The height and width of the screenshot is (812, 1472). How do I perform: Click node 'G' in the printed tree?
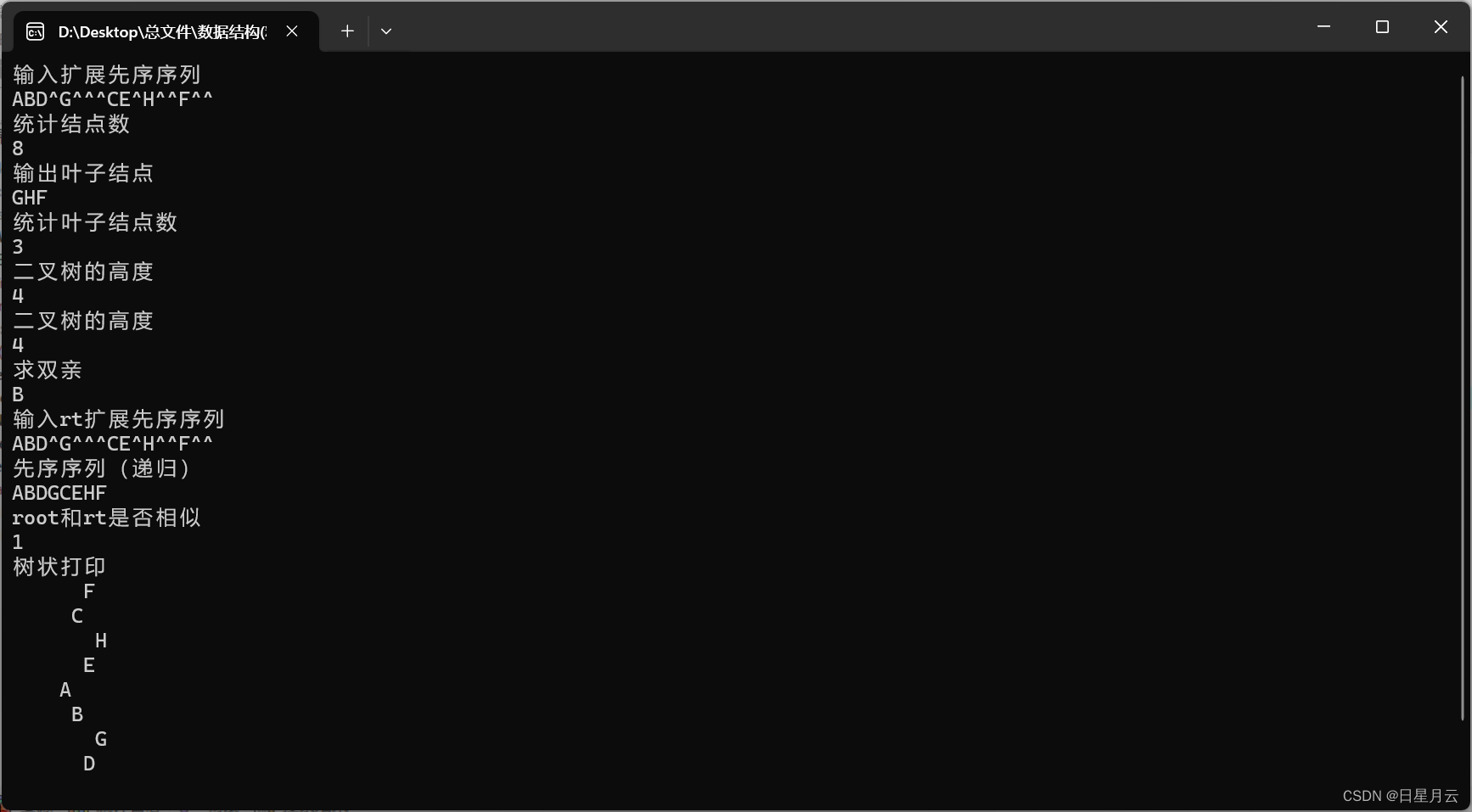(x=101, y=739)
